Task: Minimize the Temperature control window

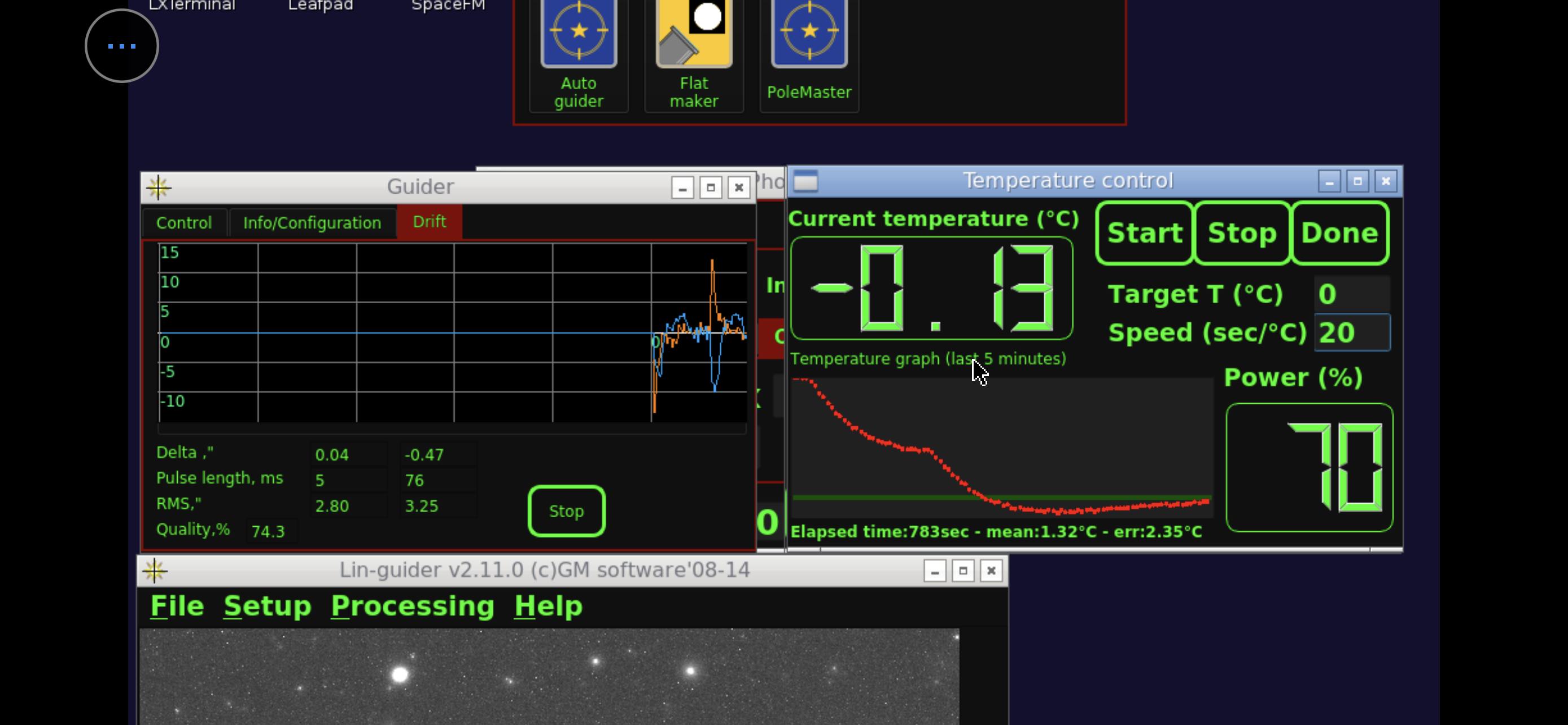Action: tap(1329, 181)
